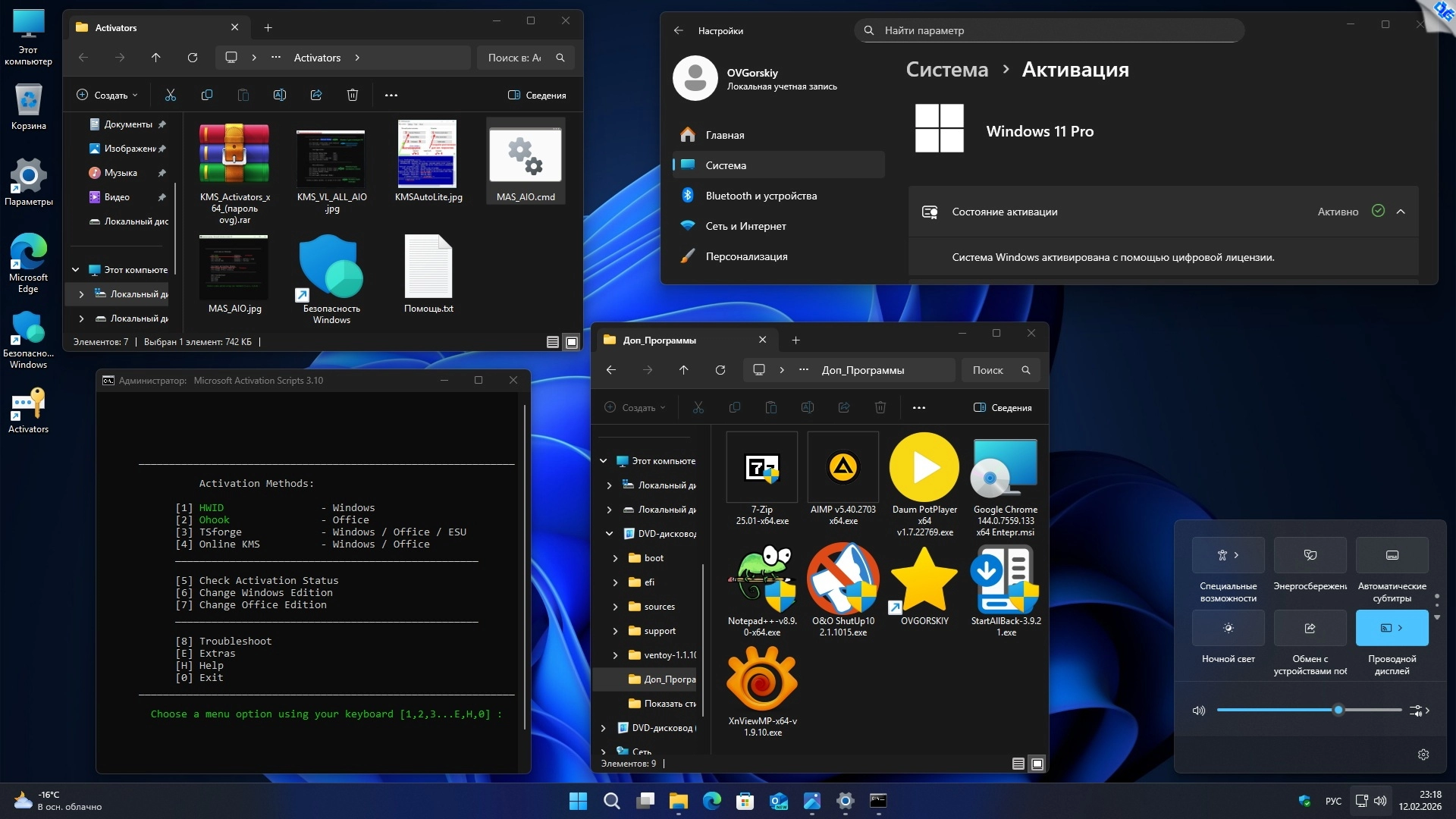The height and width of the screenshot is (819, 1456).
Task: Toggle Night light (Ночной свет) quick setting
Action: (x=1228, y=628)
